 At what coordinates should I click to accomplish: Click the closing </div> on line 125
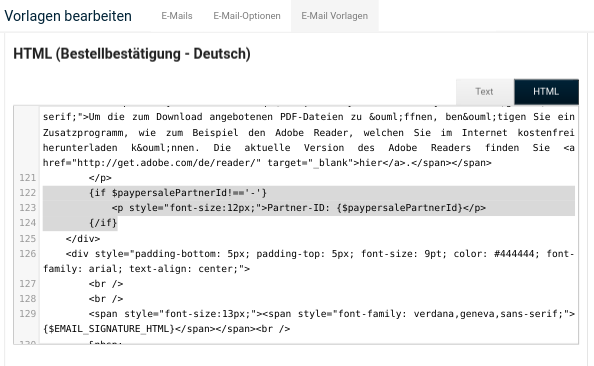83,239
